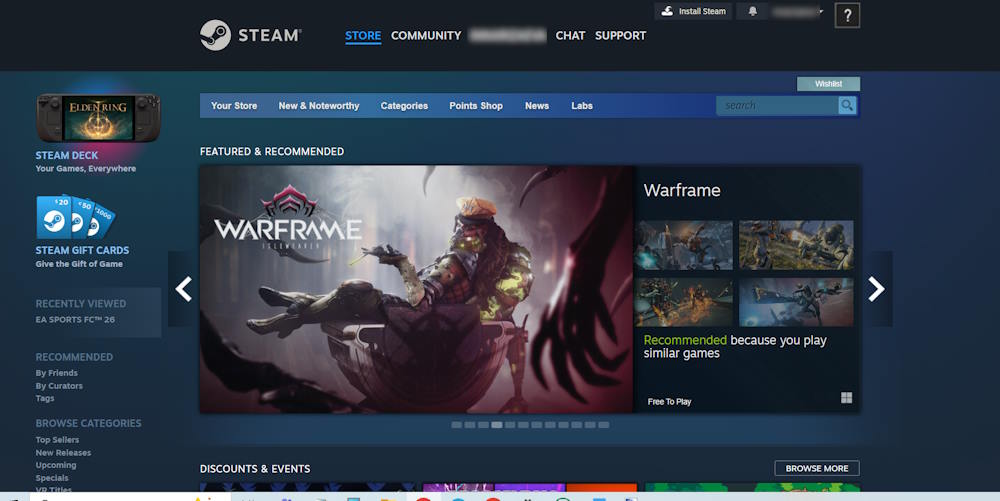1000x501 pixels.
Task: Open the Warframe main banner image
Action: point(416,289)
